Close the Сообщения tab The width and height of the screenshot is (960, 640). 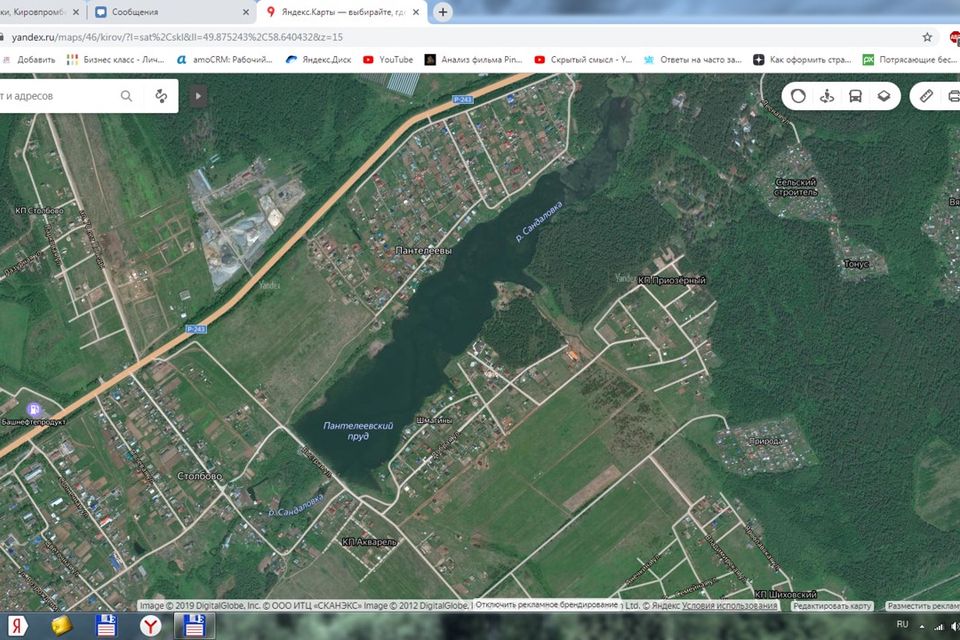point(247,12)
